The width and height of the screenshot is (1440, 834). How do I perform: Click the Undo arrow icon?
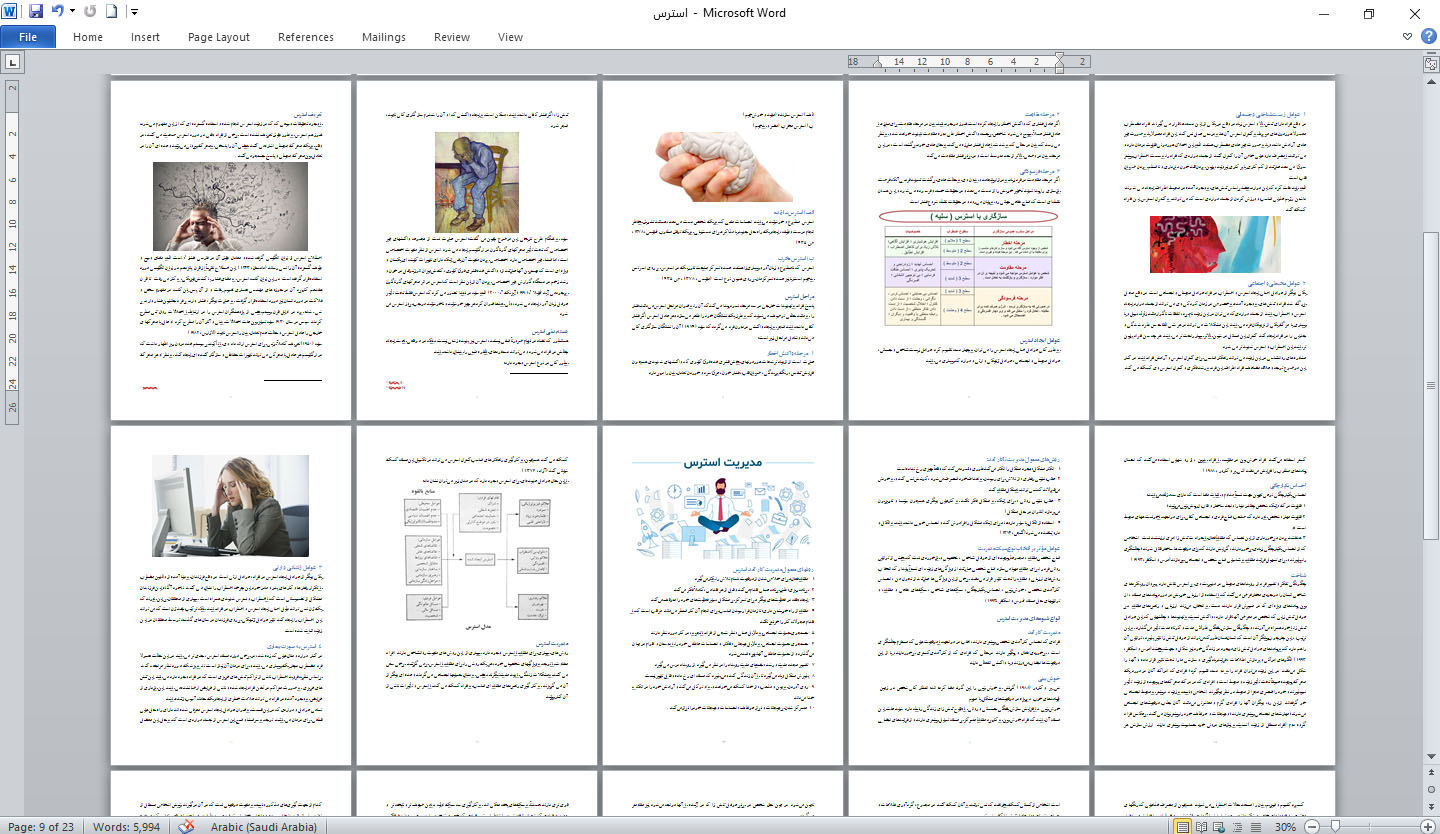pyautogui.click(x=58, y=12)
